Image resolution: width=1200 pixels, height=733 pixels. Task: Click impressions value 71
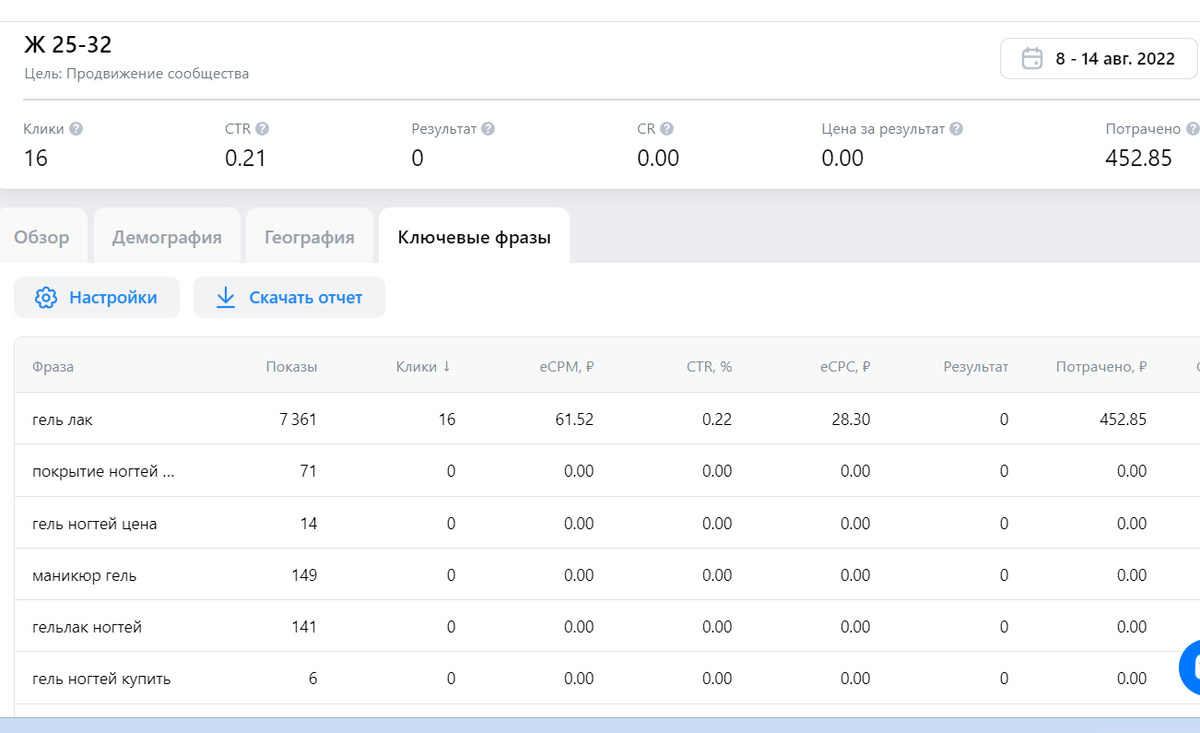[x=308, y=471]
